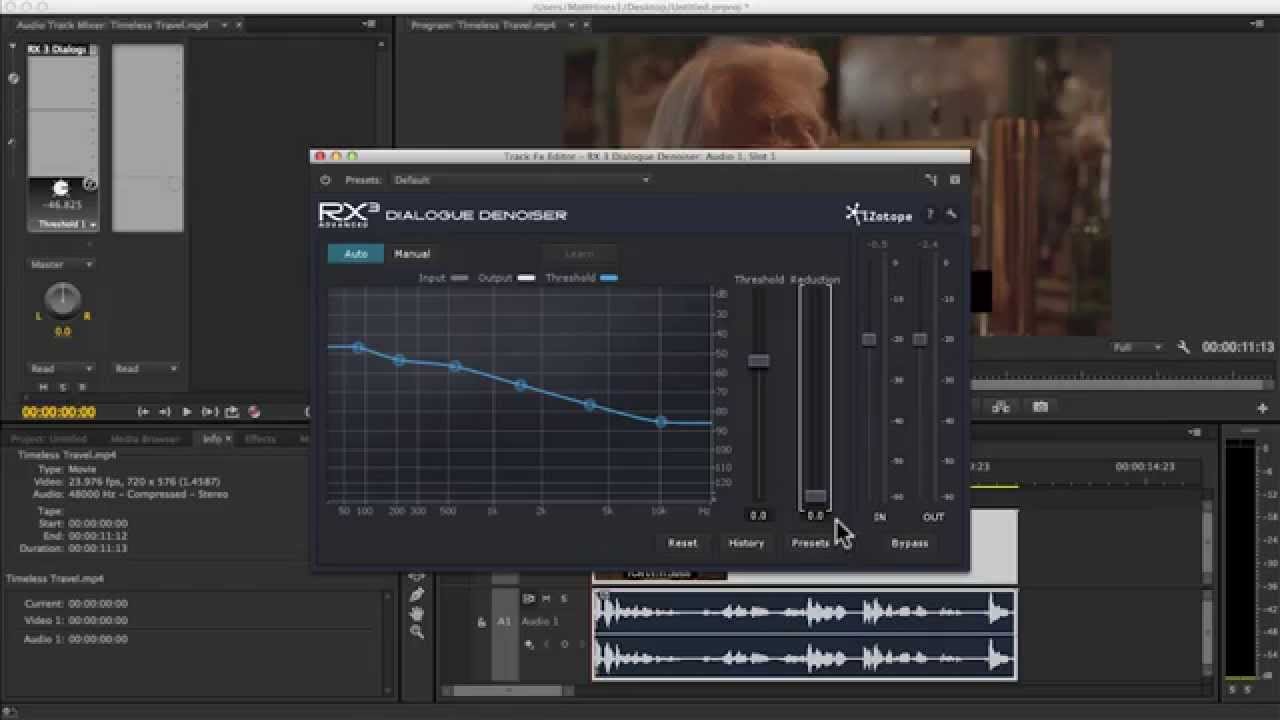
Task: Click the Bypass button
Action: click(909, 543)
